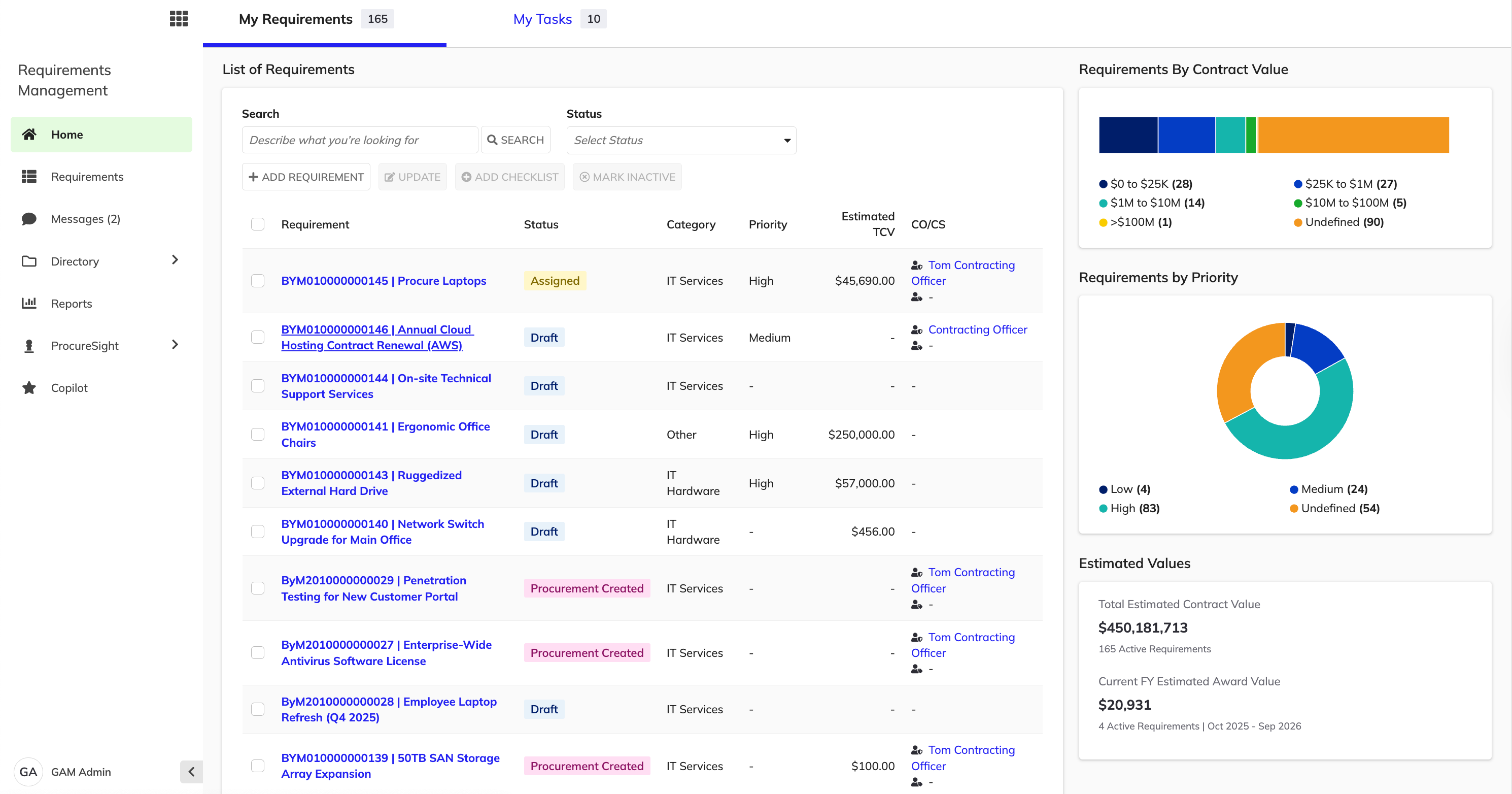1512x794 pixels.
Task: Click the orange Undefined bar segment
Action: click(1354, 135)
